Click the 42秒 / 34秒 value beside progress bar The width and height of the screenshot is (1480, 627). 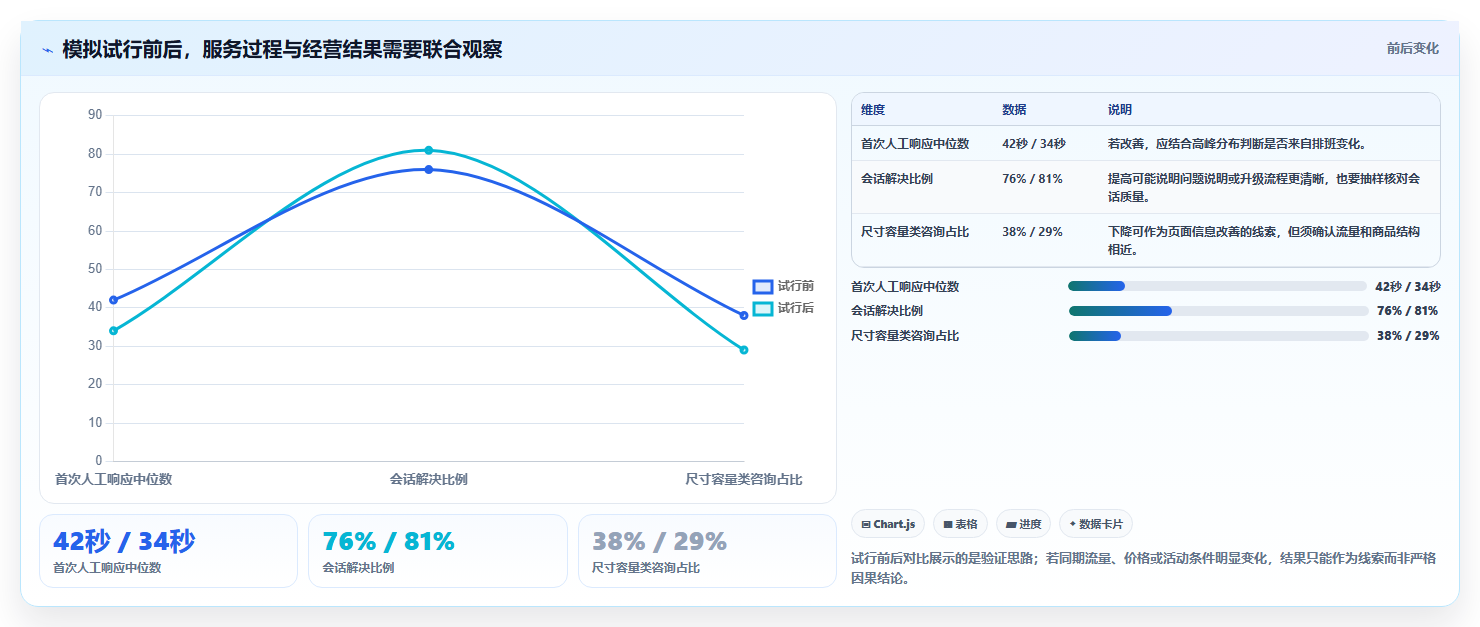1408,286
